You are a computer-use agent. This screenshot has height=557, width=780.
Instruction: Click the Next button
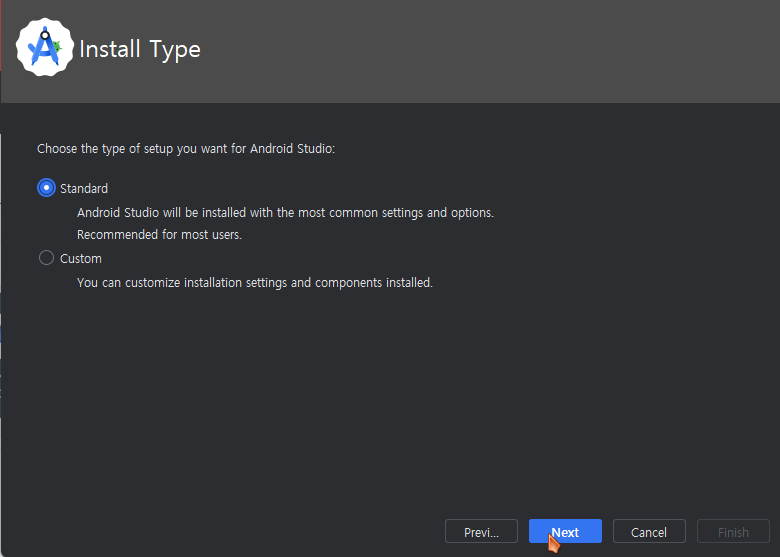565,532
